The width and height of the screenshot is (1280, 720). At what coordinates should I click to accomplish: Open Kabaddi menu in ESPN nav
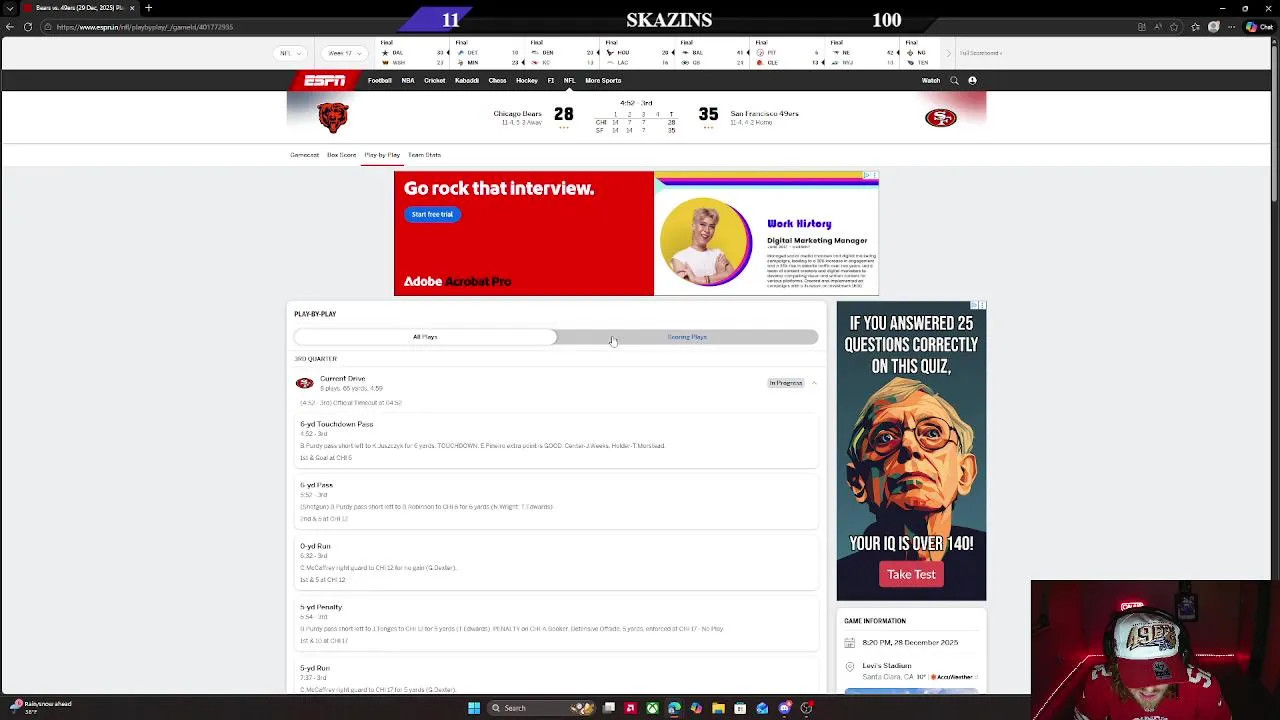point(467,80)
